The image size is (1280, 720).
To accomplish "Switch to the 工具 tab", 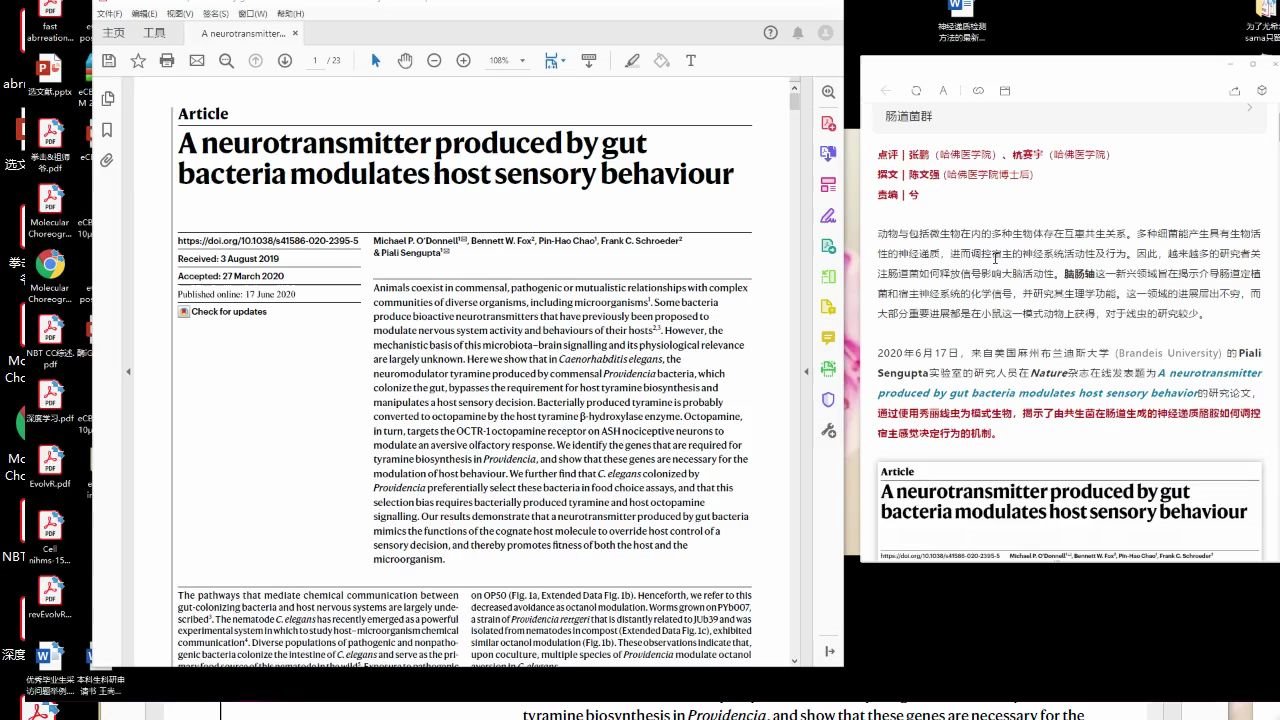I will (154, 33).
